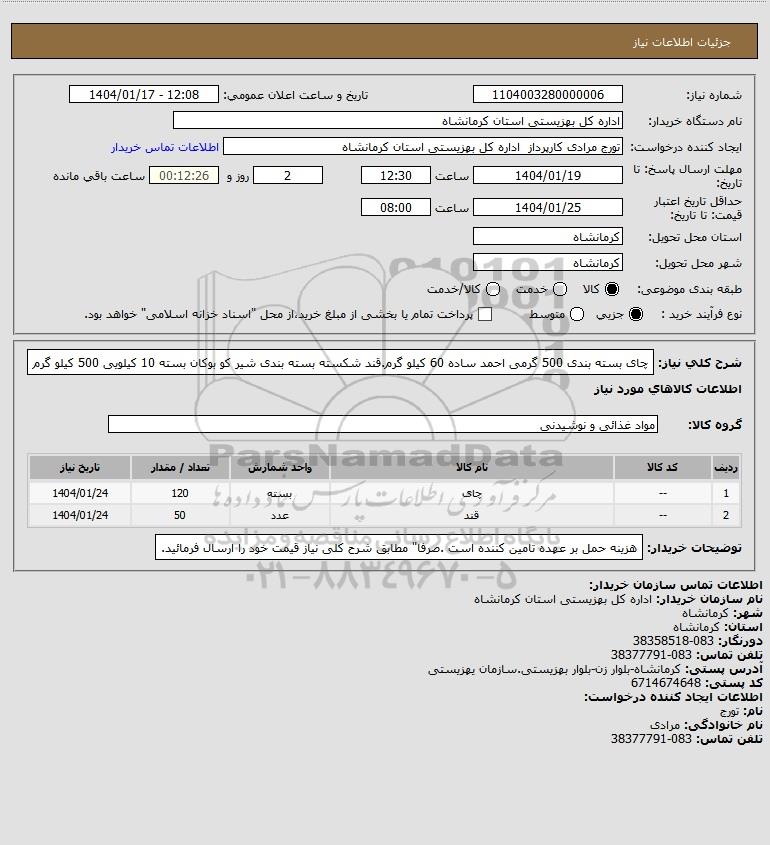This screenshot has height=845, width=770.
Task: Click the شرح کلی نیاز description field
Action: pyautogui.click(x=340, y=363)
